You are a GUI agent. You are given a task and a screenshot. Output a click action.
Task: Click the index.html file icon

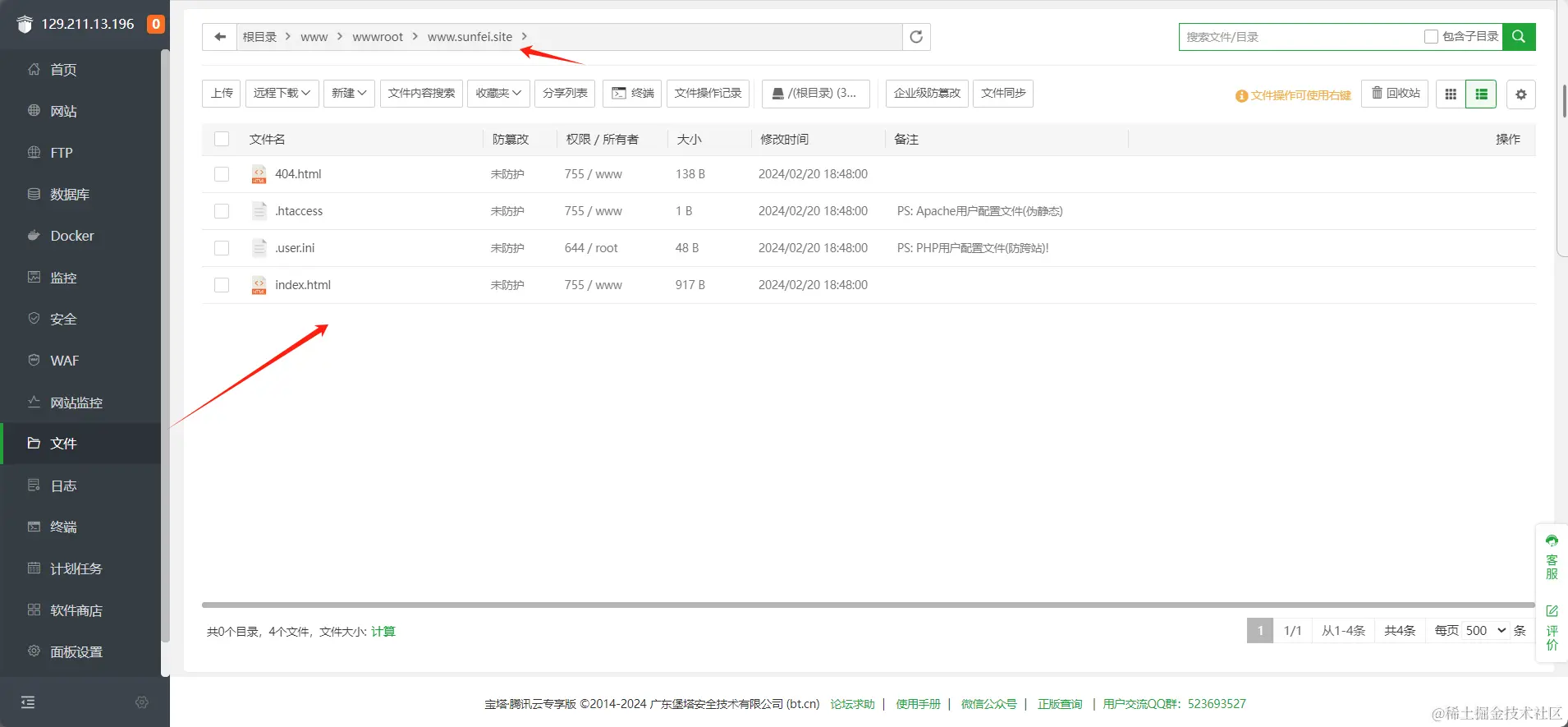click(x=259, y=285)
